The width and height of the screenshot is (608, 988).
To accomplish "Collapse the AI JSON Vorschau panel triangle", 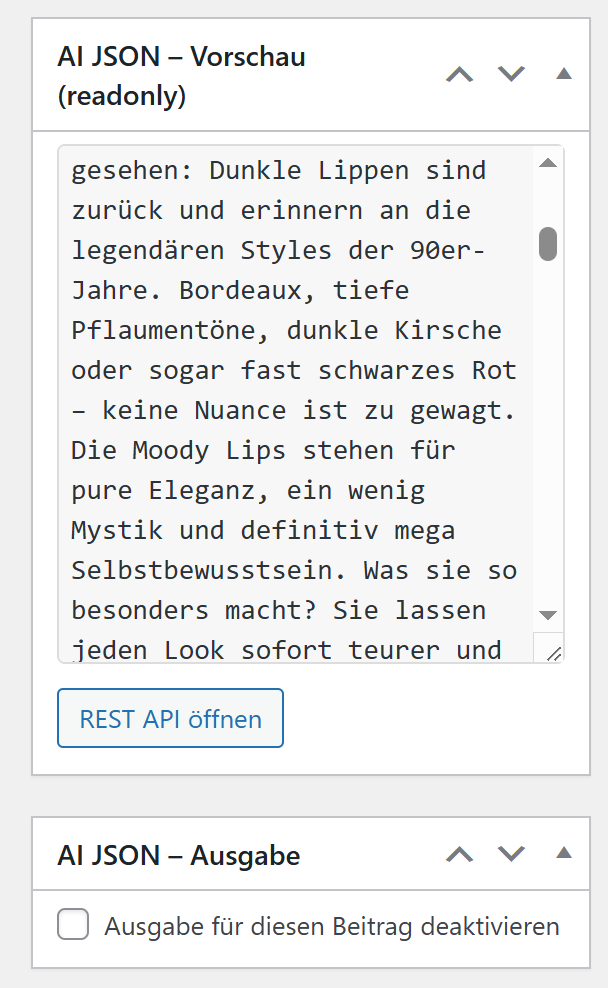I will tap(564, 74).
